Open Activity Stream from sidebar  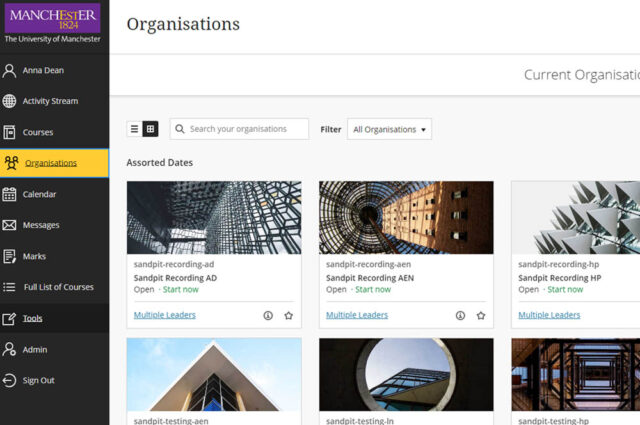[50, 101]
